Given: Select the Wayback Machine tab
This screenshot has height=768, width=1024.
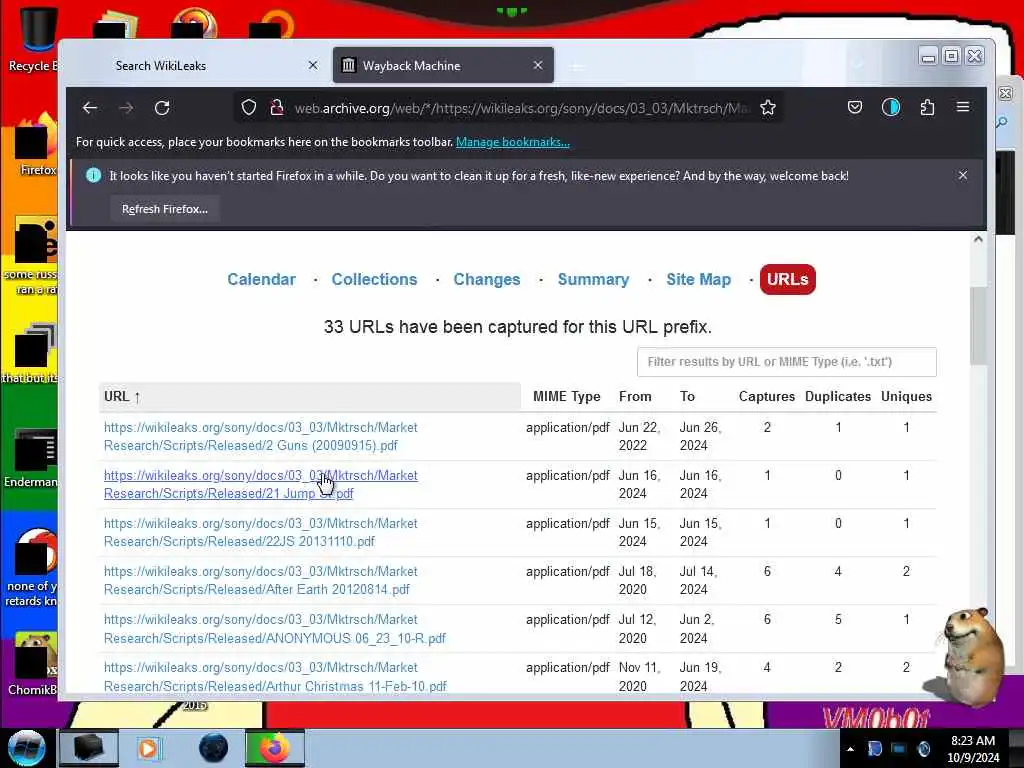Looking at the screenshot, I should pos(443,65).
